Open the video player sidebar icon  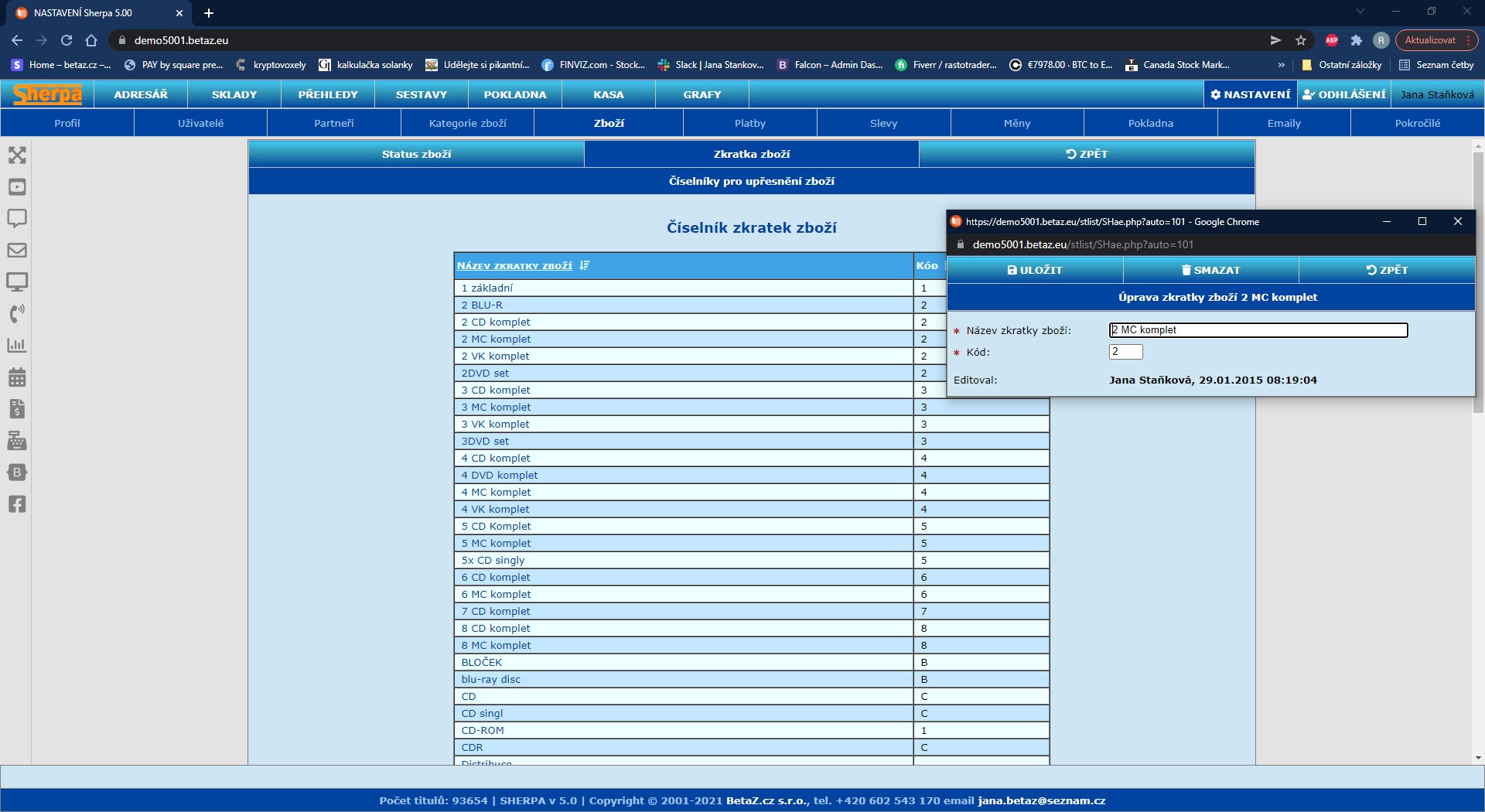17,187
